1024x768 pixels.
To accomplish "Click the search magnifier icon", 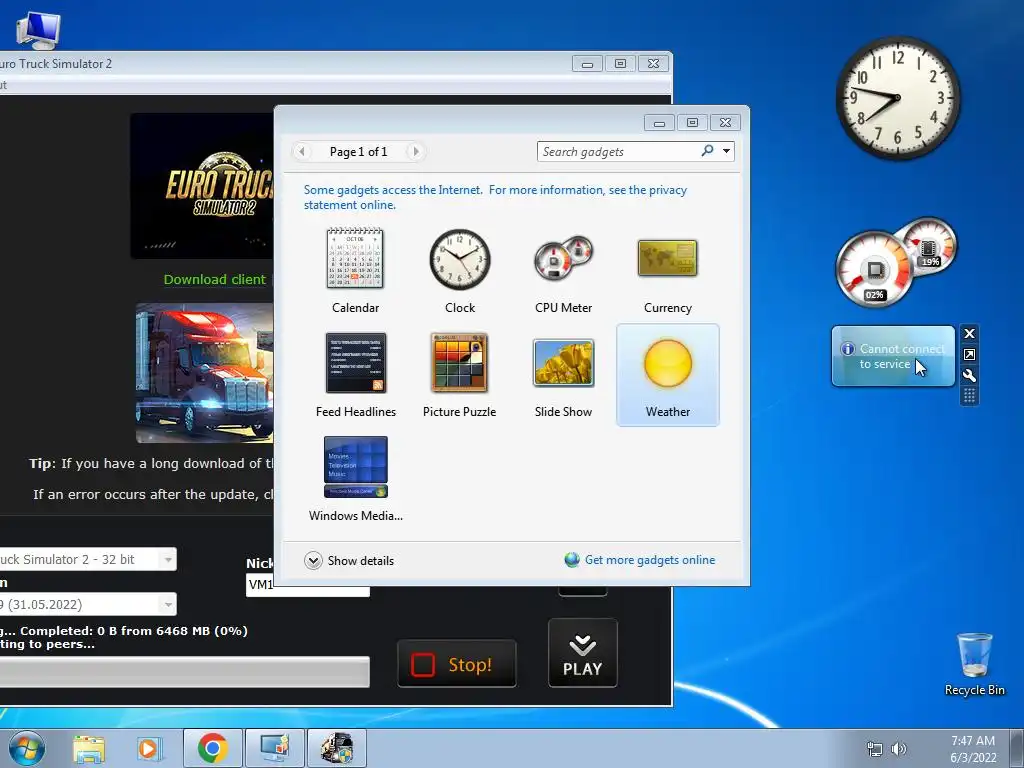I will pyautogui.click(x=707, y=151).
